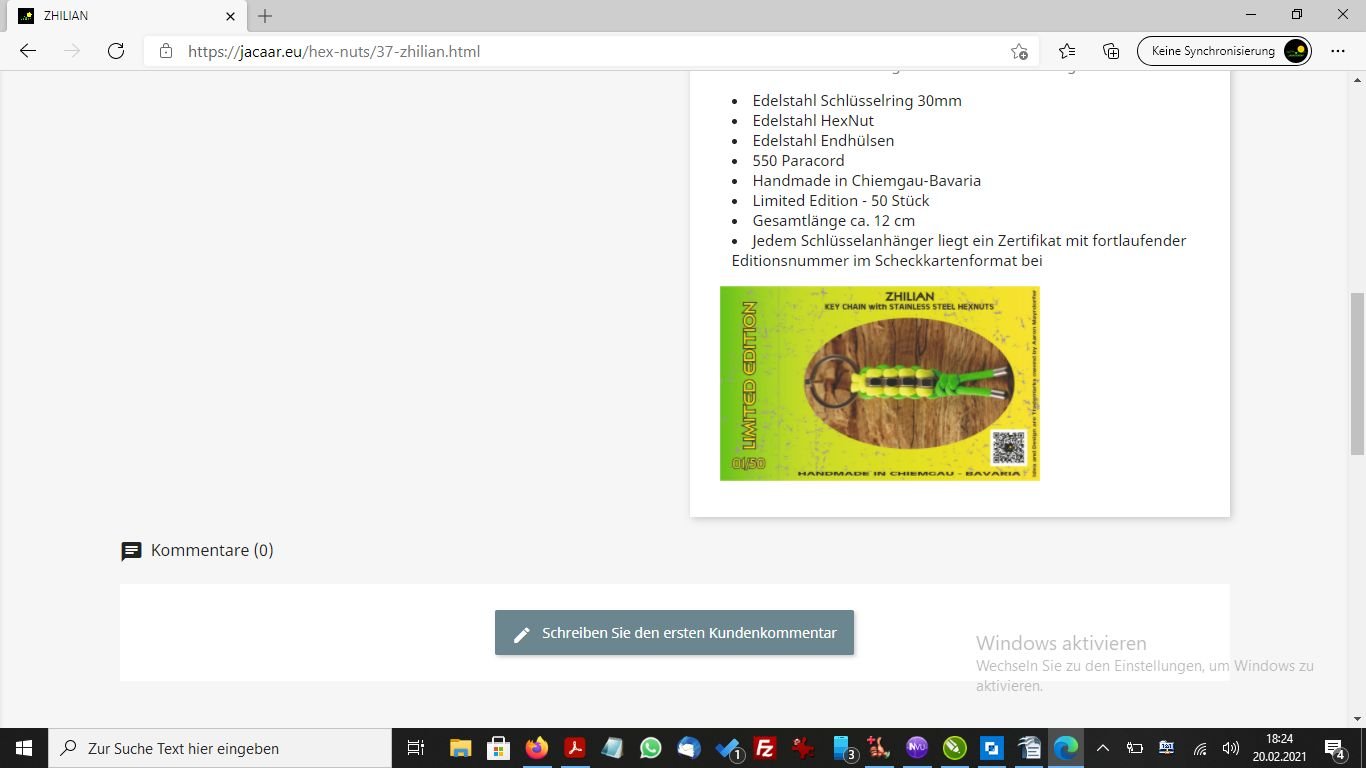Viewport: 1366px width, 768px height.
Task: Open WhatsApp from the taskbar
Action: point(651,748)
